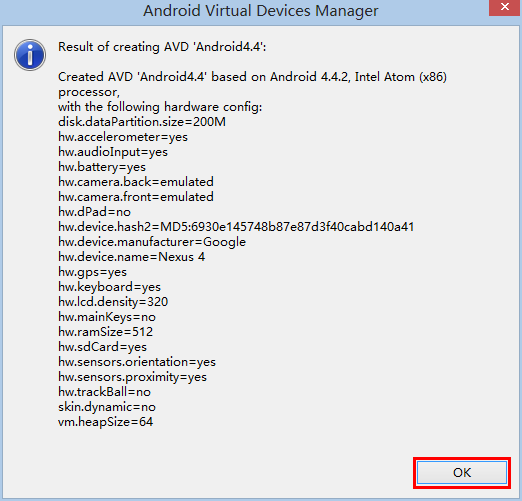522x501 pixels.
Task: Click the 'Created AVD Android4.4' description text
Action: 252,84
